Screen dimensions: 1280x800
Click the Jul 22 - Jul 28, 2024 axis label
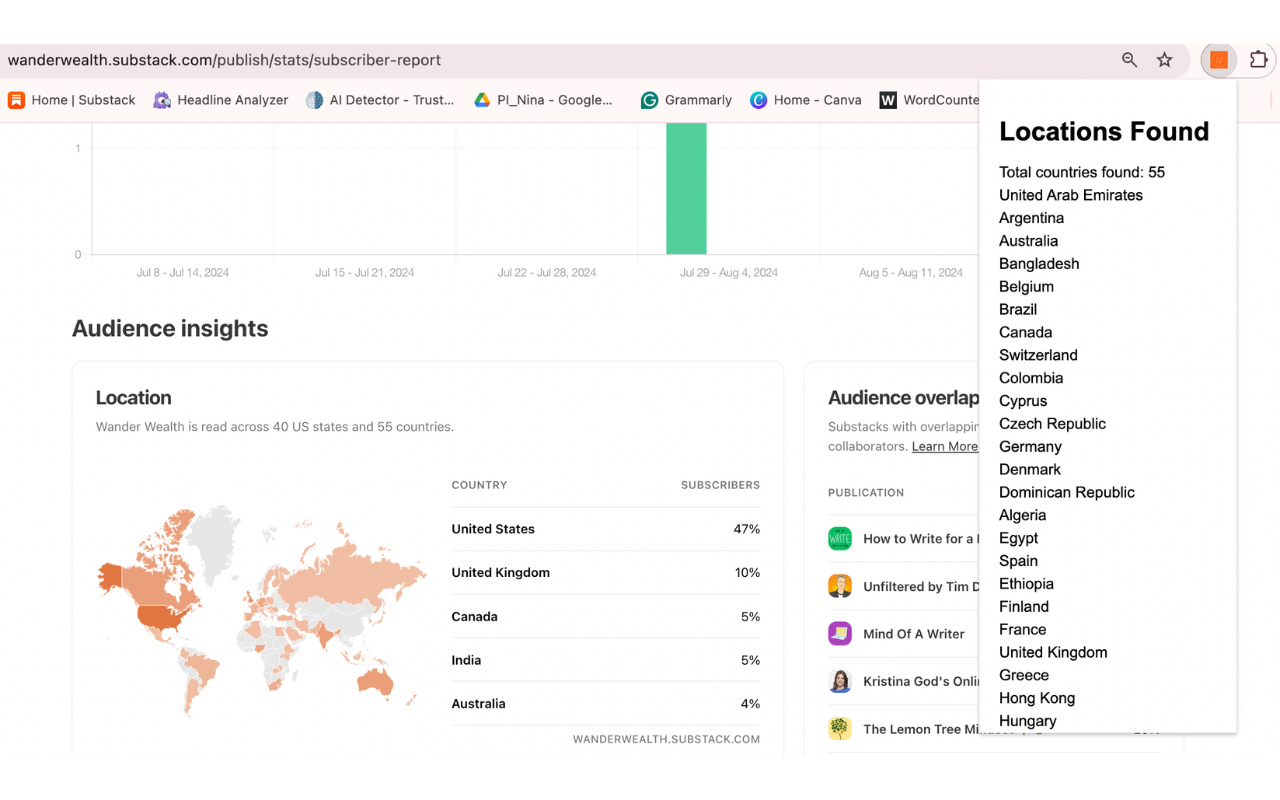(547, 272)
